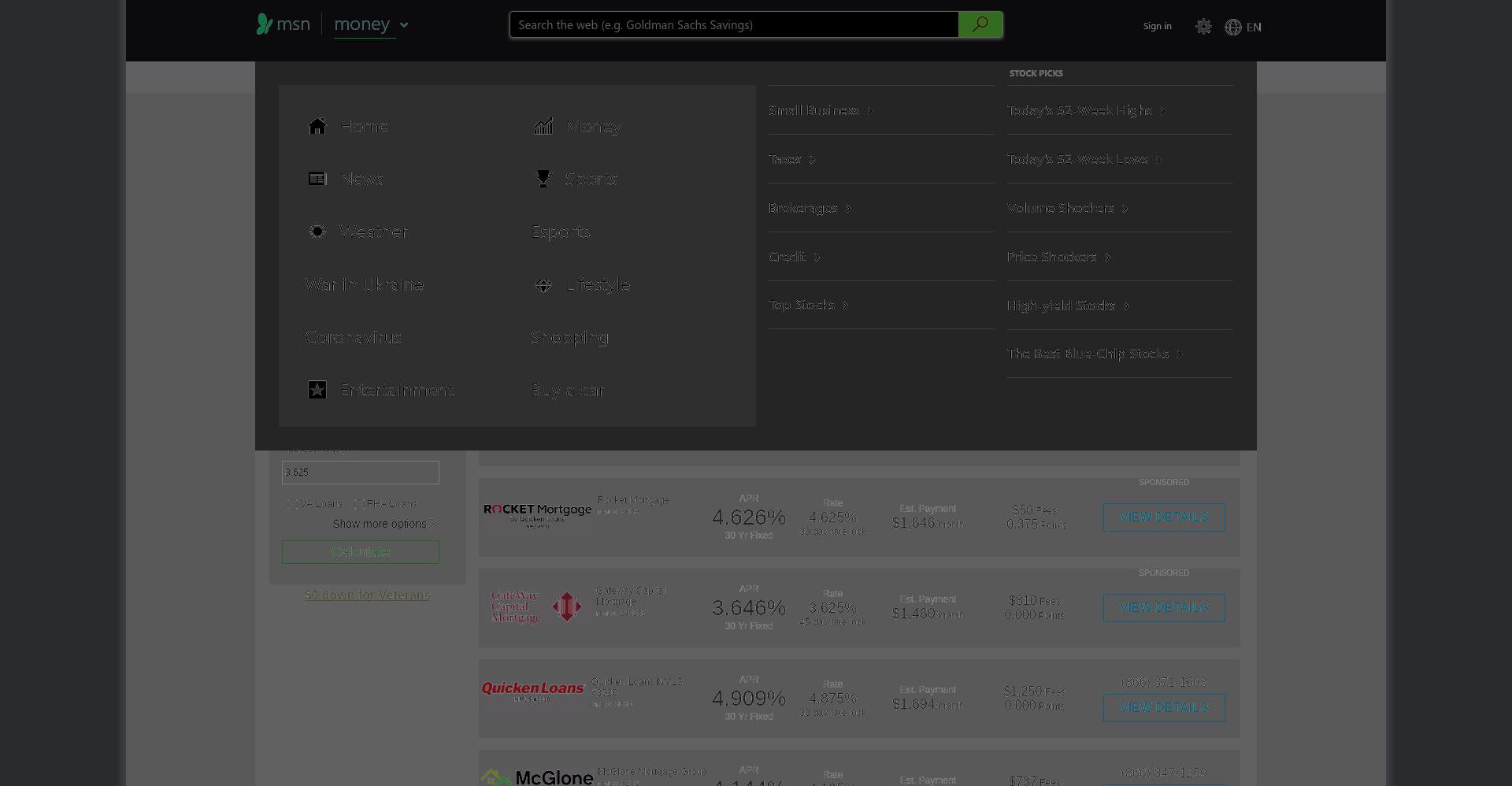Expand Show more options

pos(384,524)
